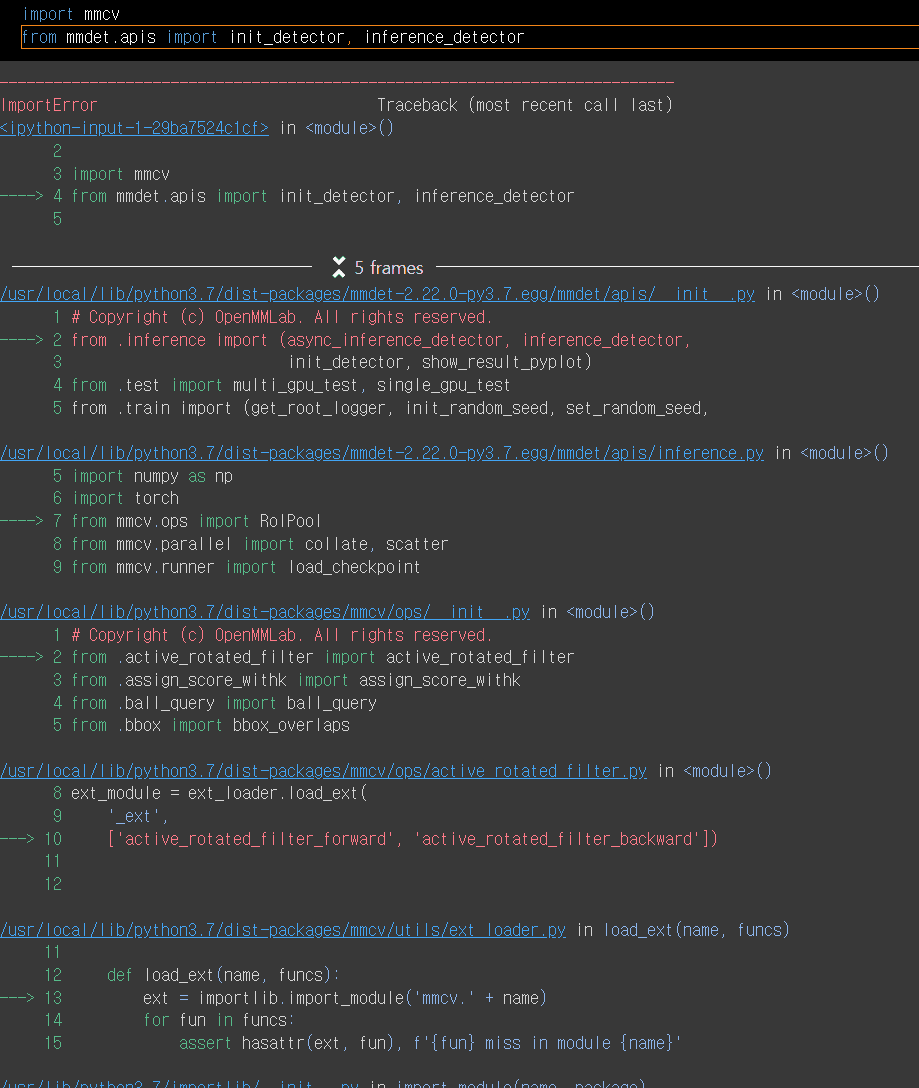
Task: Click the "---> 10" arrow marker
Action: 31,839
